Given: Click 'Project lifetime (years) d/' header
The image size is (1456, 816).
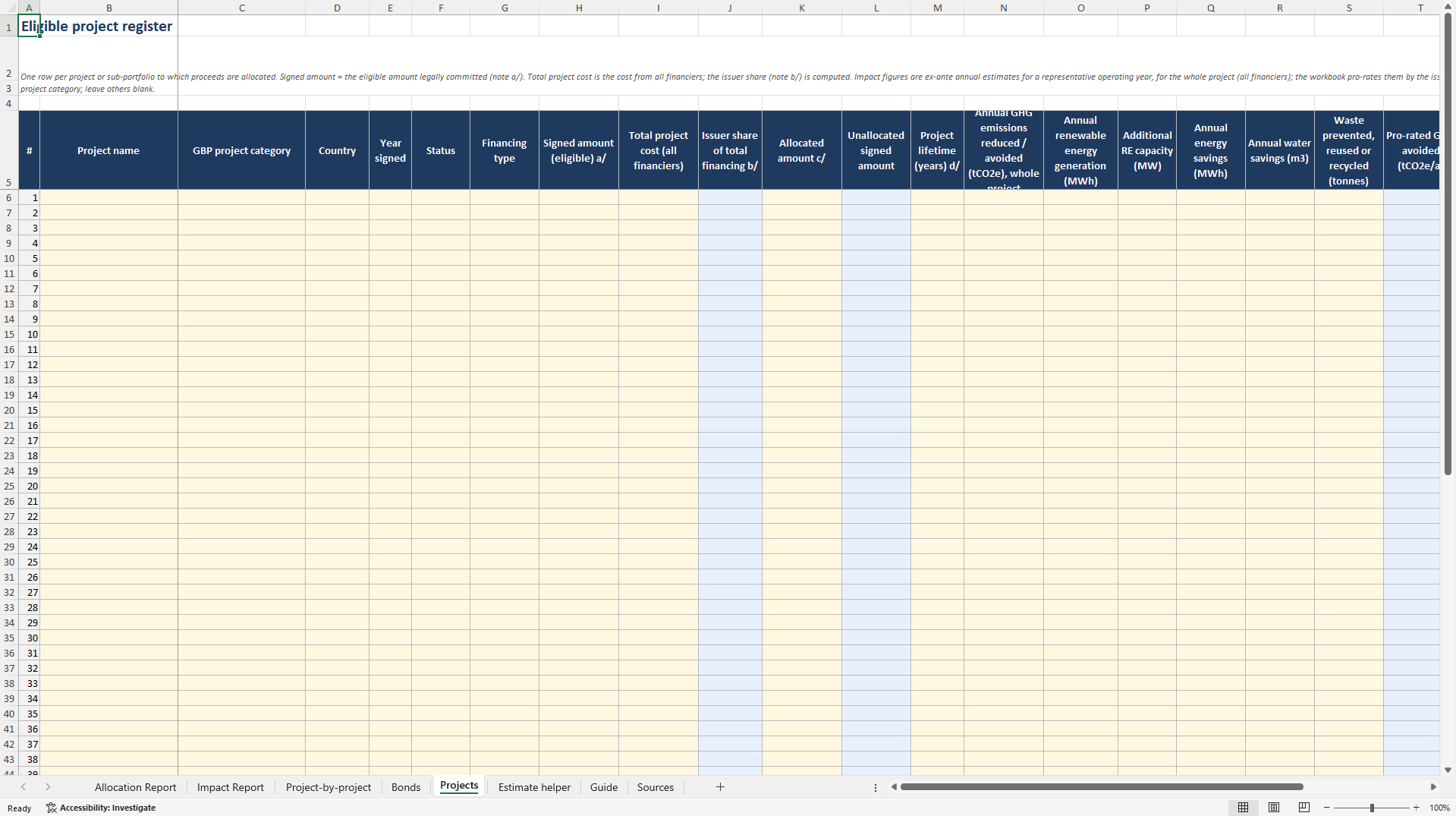Looking at the screenshot, I should pos(937,150).
